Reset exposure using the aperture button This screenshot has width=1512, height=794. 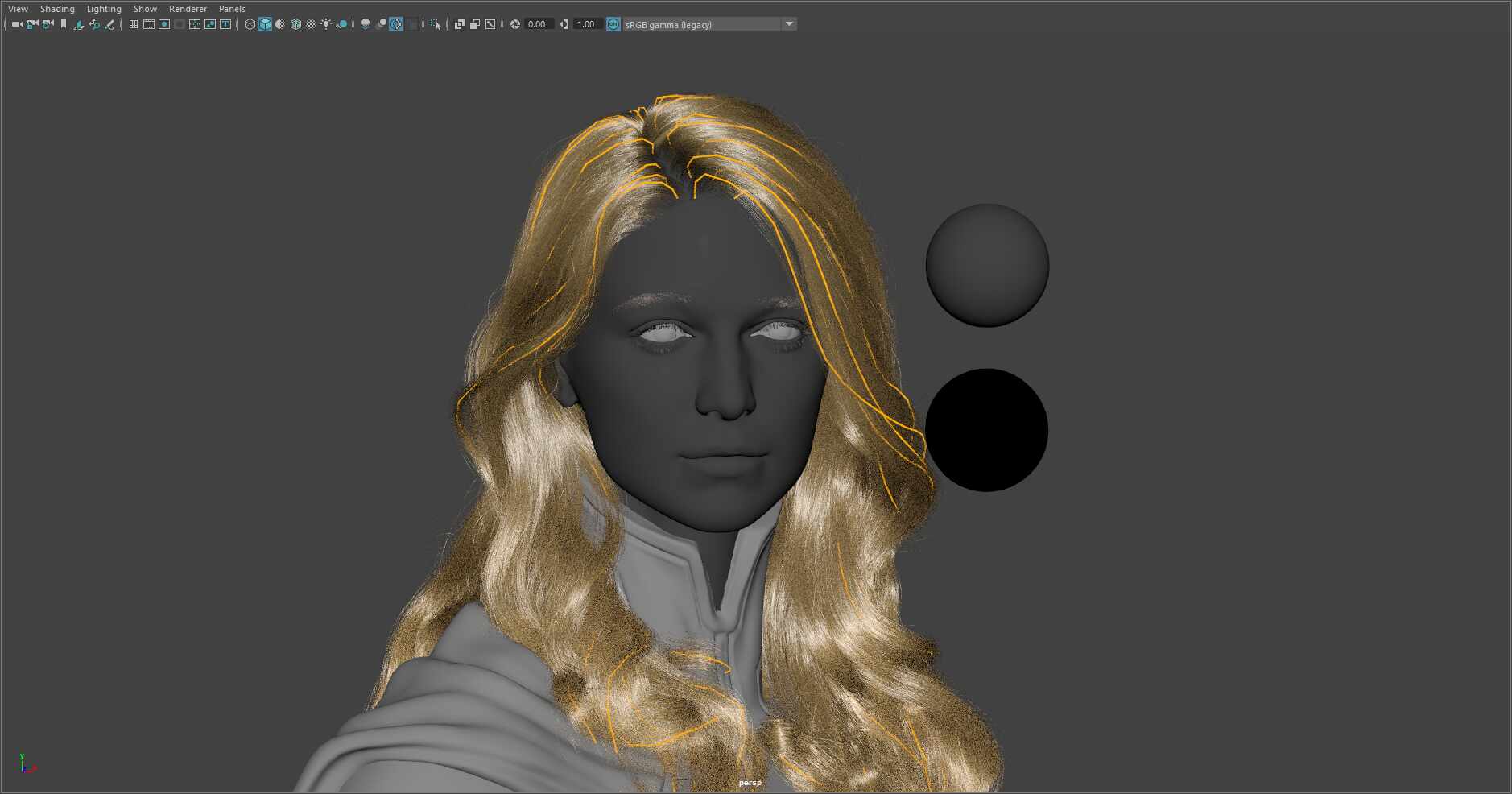(x=515, y=24)
